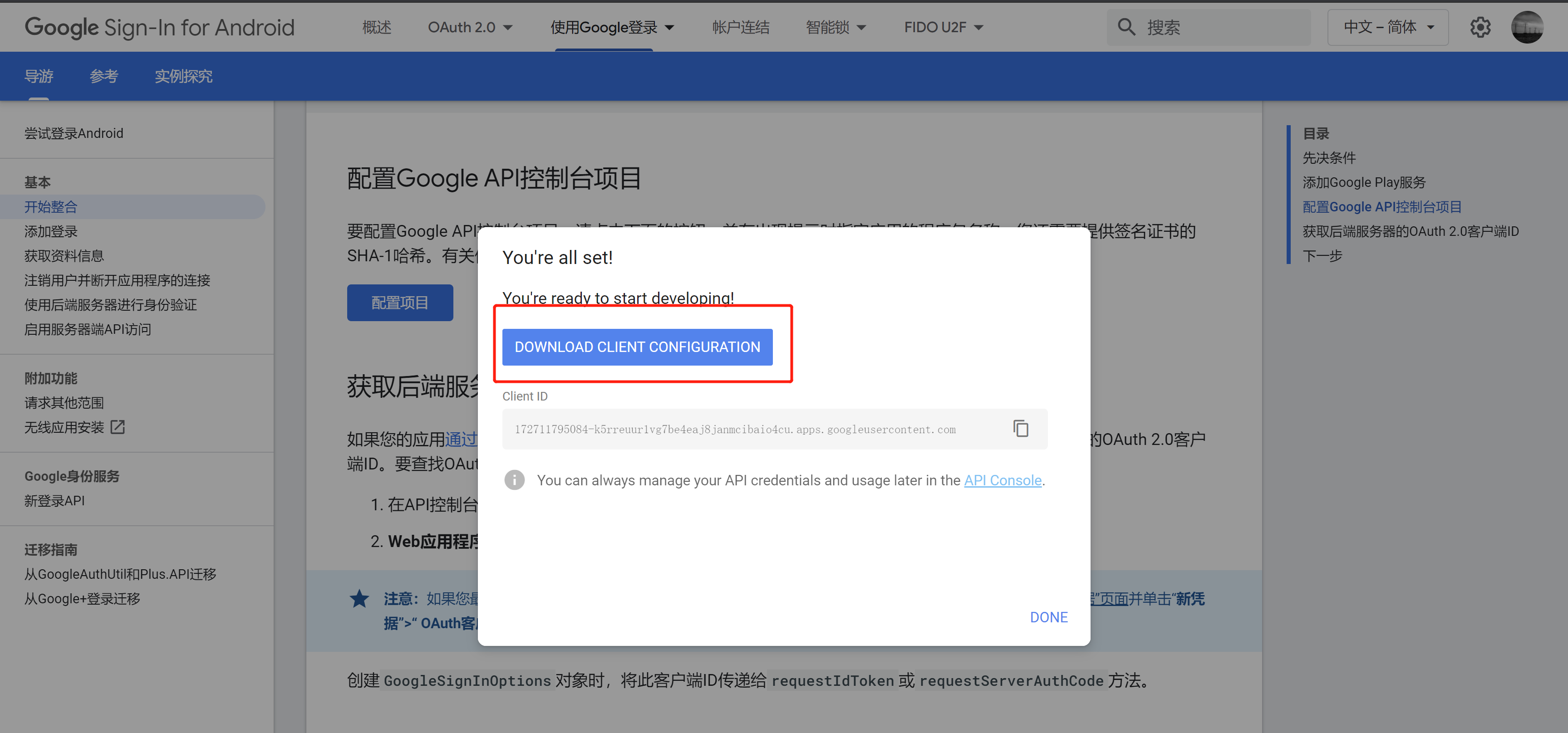
Task: Click the You're all set! dialog title
Action: 557,257
